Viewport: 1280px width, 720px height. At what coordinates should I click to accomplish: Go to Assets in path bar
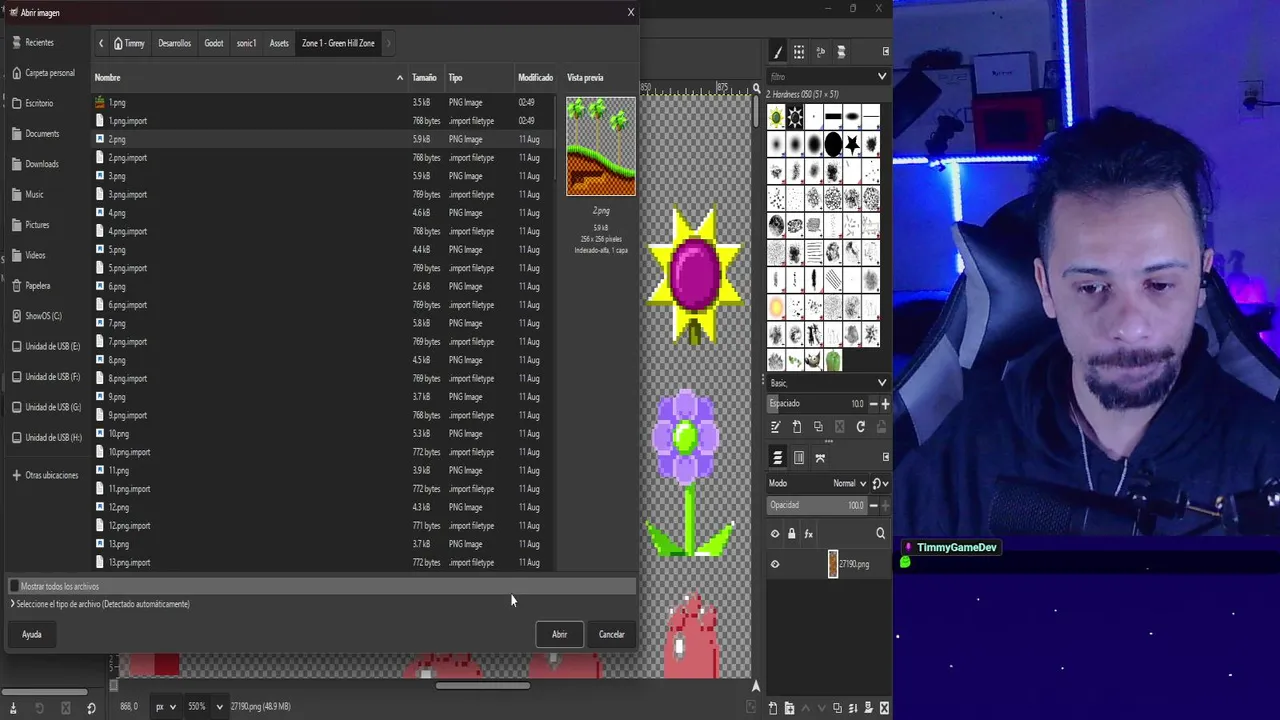(279, 43)
